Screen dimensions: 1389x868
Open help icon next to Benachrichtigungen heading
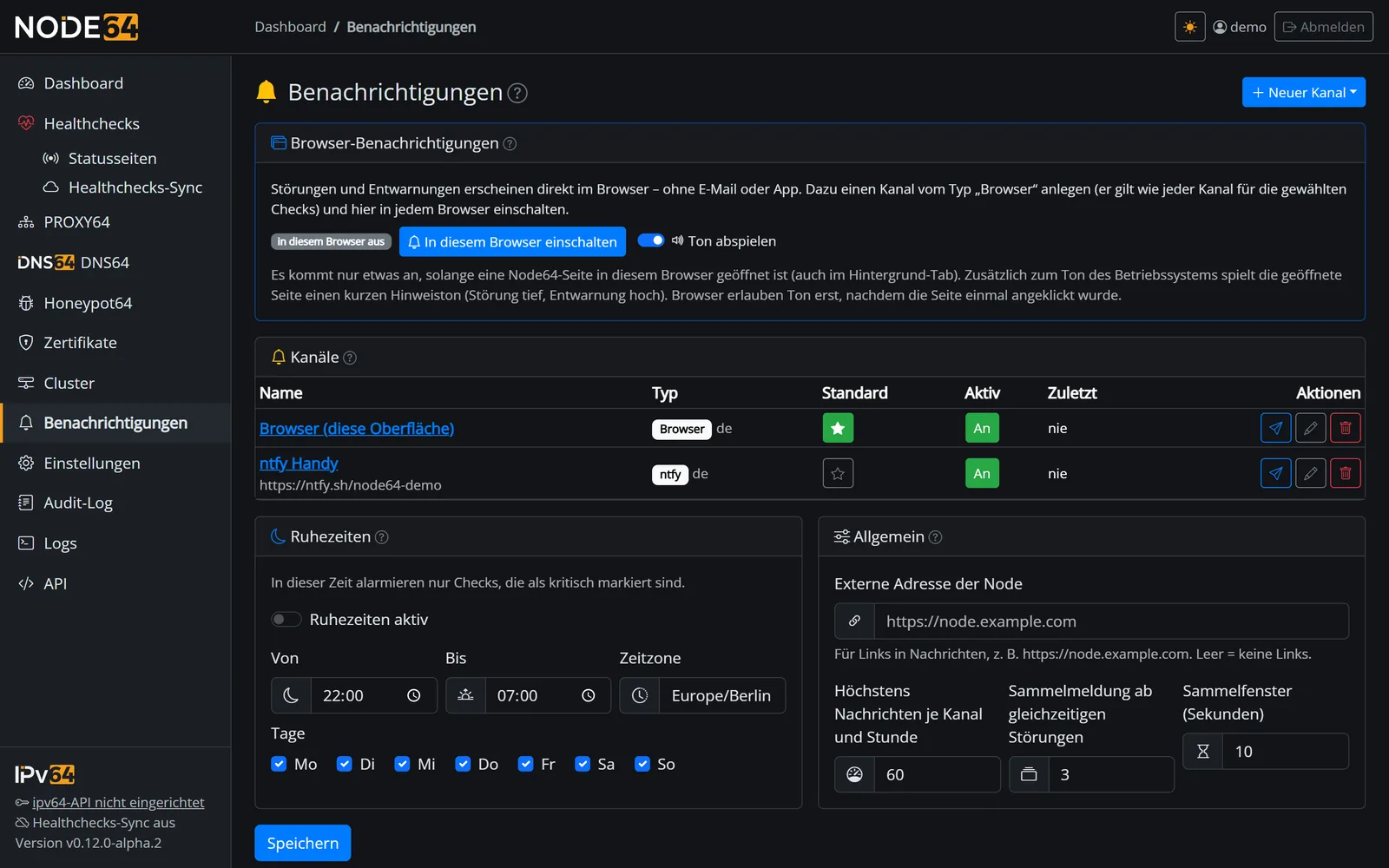tap(517, 93)
